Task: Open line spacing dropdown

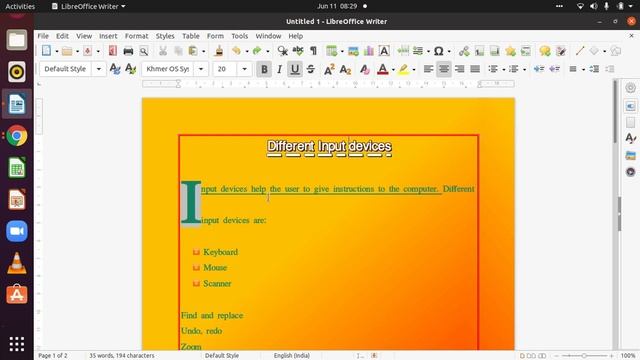Action: pos(583,69)
